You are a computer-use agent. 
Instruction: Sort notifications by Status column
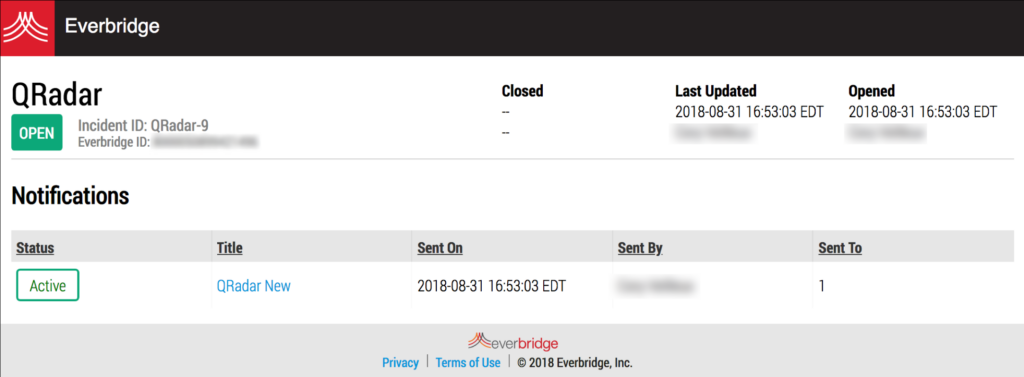tap(35, 248)
